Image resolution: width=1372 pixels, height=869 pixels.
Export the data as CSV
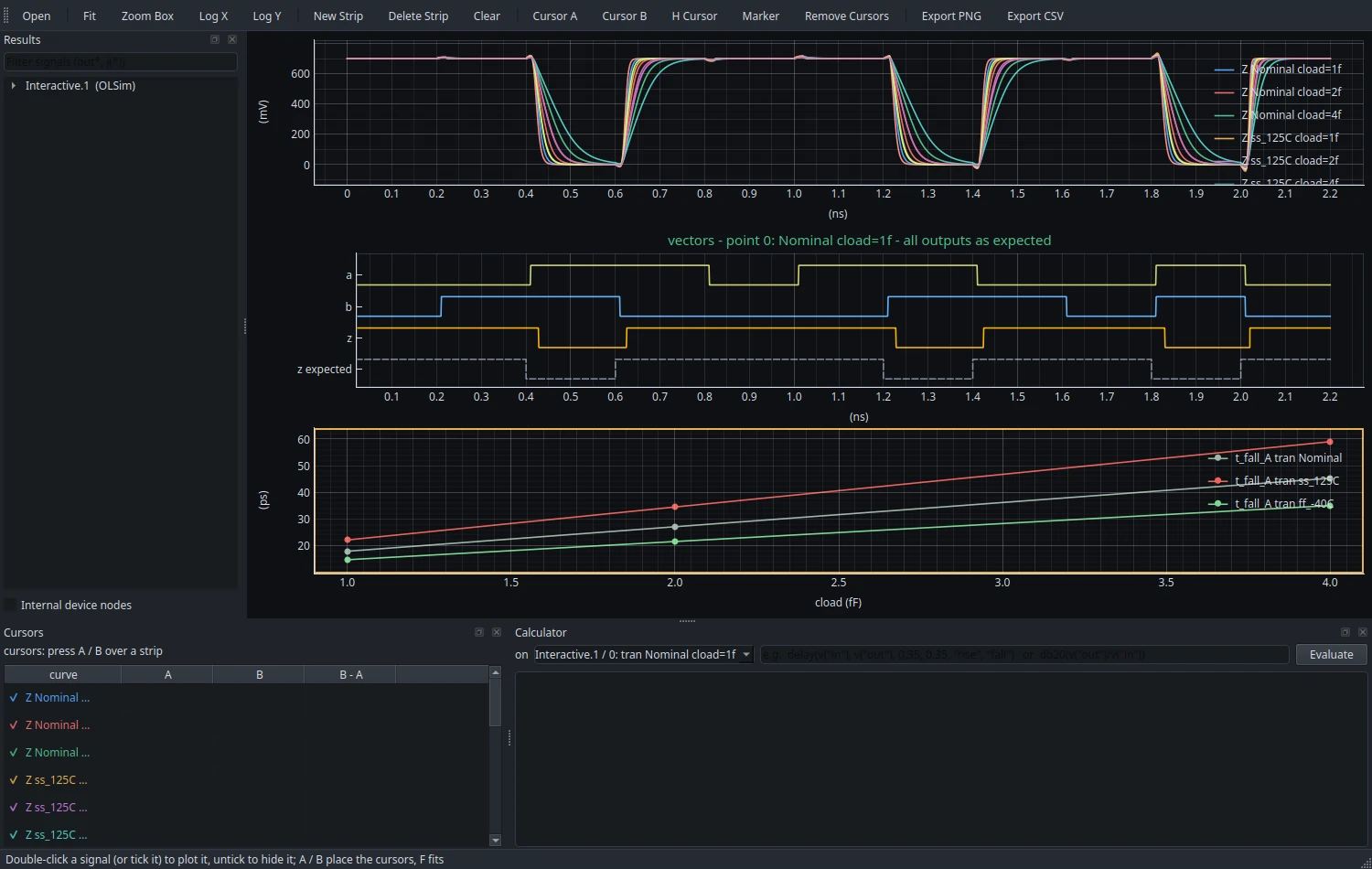1035,16
